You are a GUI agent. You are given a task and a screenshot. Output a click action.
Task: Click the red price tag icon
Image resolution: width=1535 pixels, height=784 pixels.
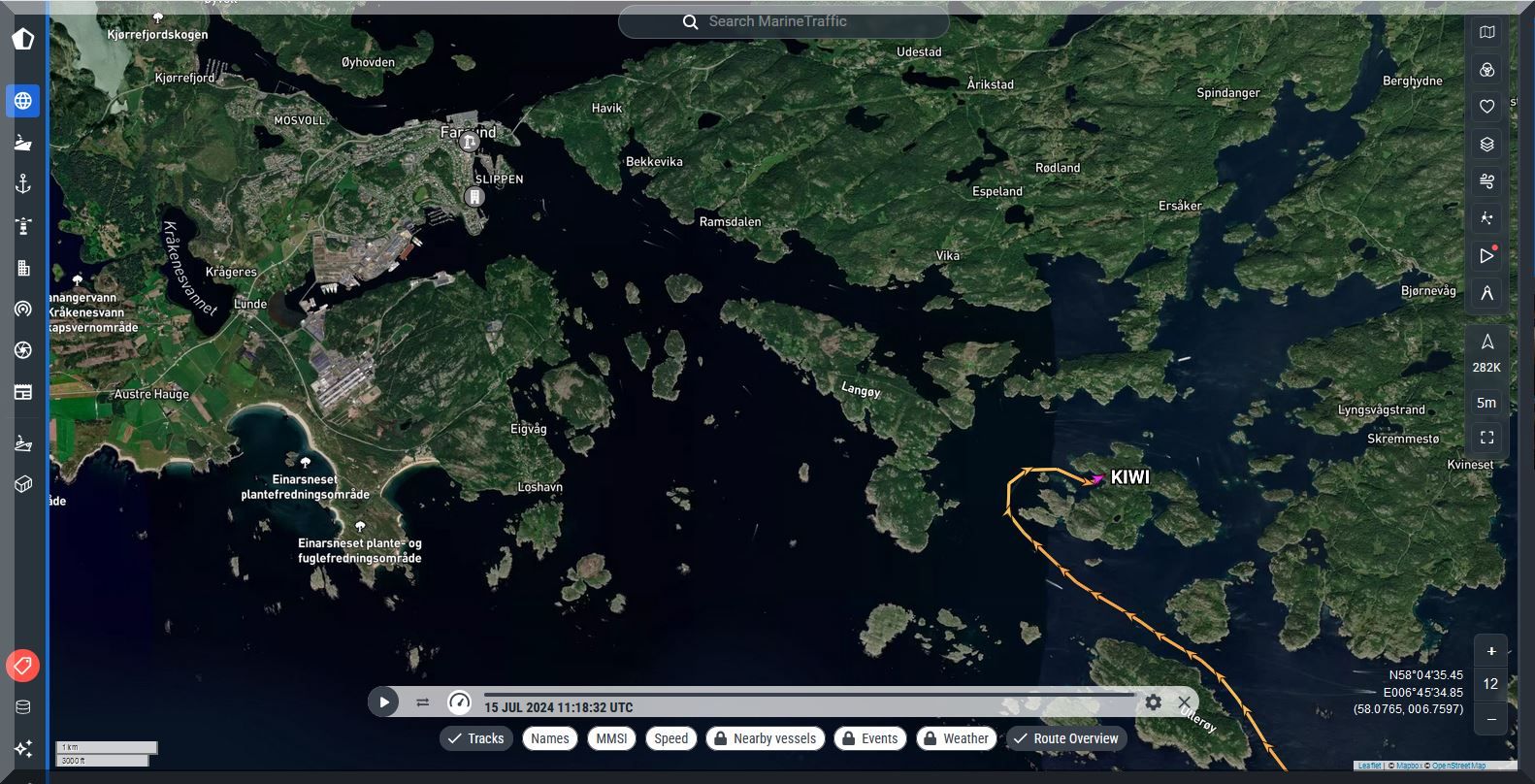(x=23, y=666)
